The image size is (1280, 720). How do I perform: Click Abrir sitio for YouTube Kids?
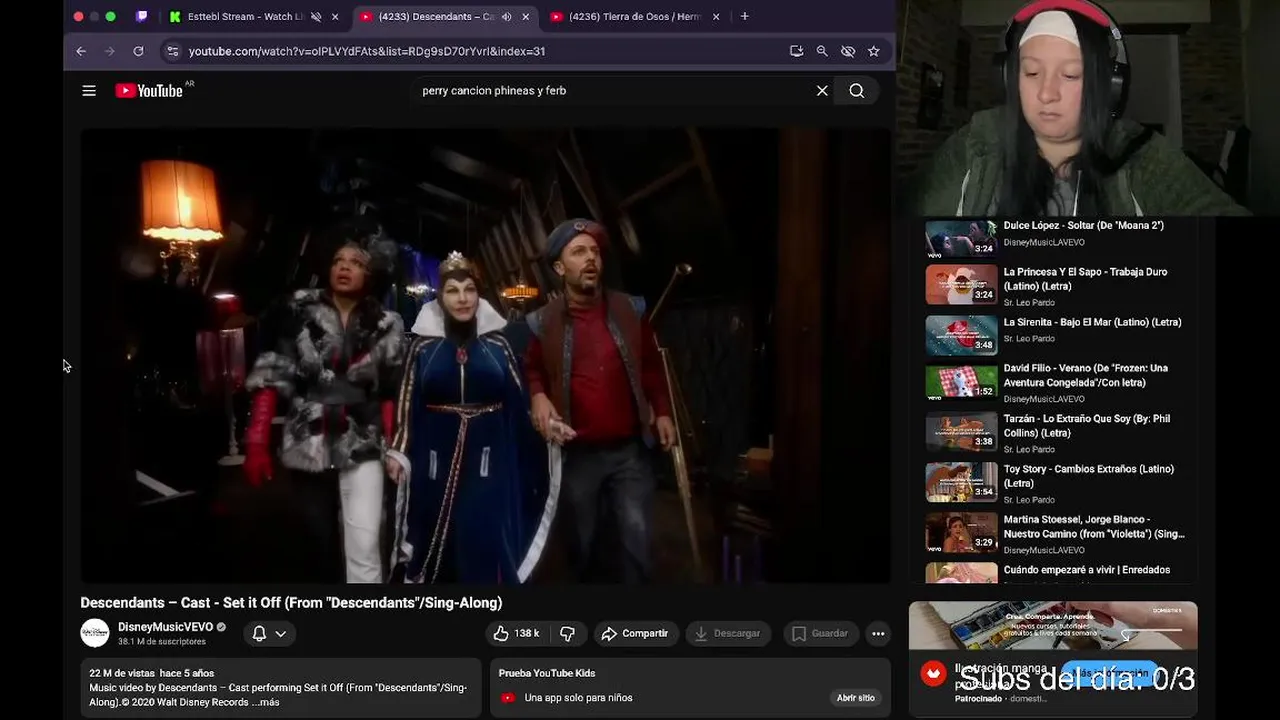pyautogui.click(x=856, y=698)
